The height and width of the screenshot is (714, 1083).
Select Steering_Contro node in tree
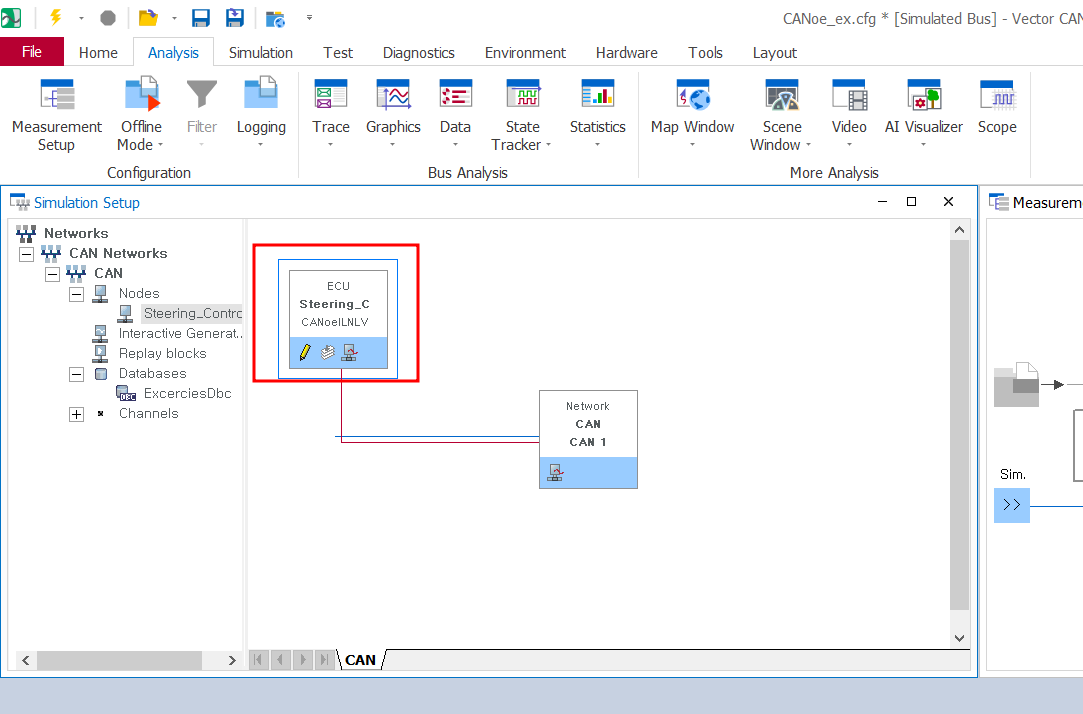(192, 313)
